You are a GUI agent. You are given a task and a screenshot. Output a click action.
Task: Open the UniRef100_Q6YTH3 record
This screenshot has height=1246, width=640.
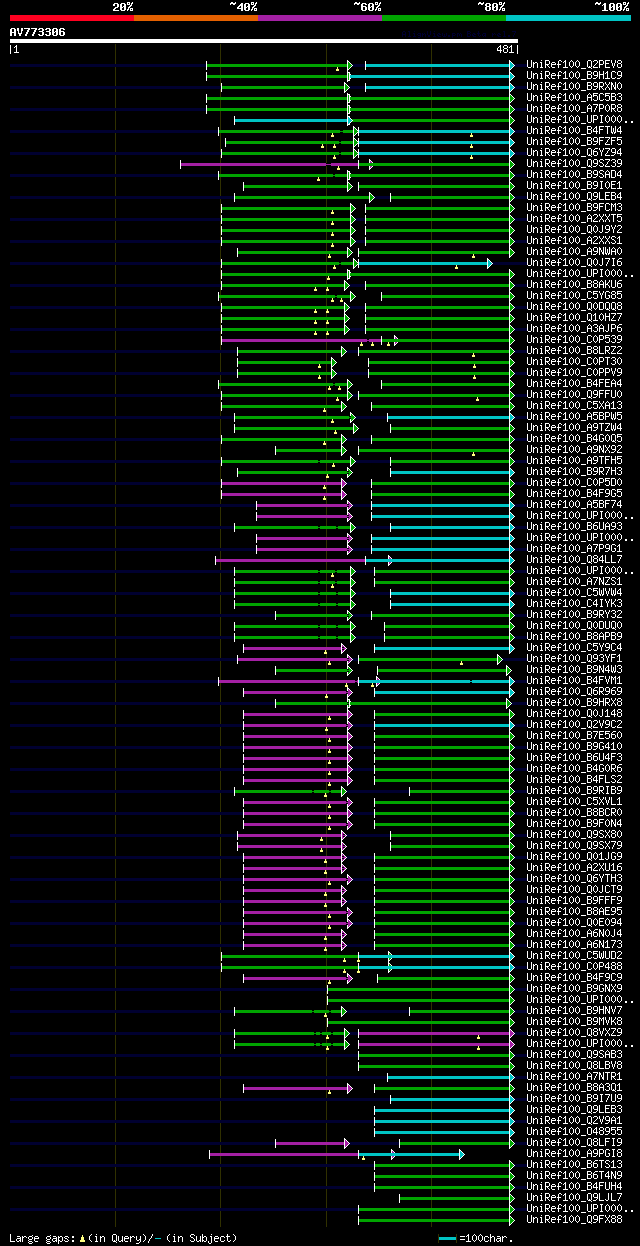point(574,878)
